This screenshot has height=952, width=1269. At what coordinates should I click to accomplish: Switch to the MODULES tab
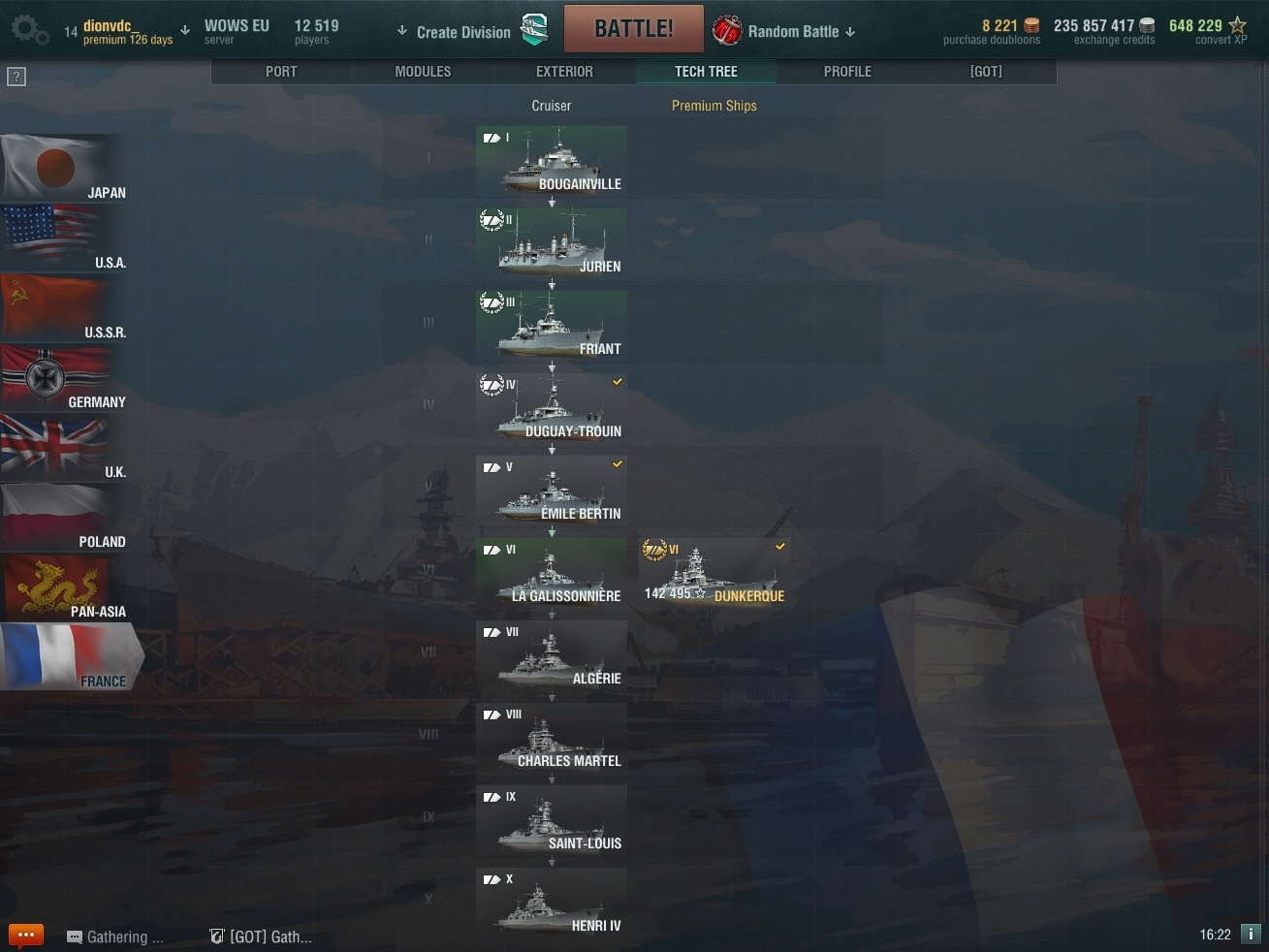pos(423,72)
